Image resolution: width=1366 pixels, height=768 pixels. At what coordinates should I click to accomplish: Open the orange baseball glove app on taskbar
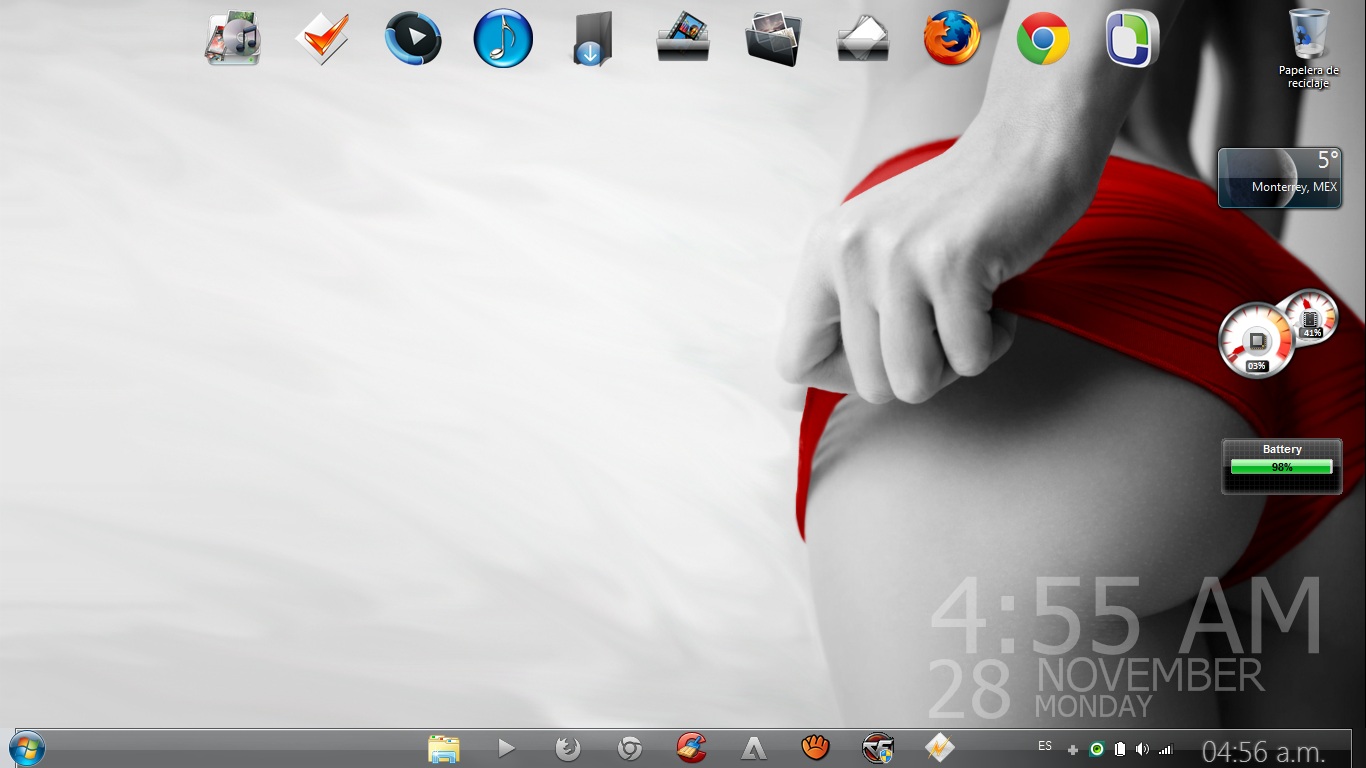click(x=816, y=747)
